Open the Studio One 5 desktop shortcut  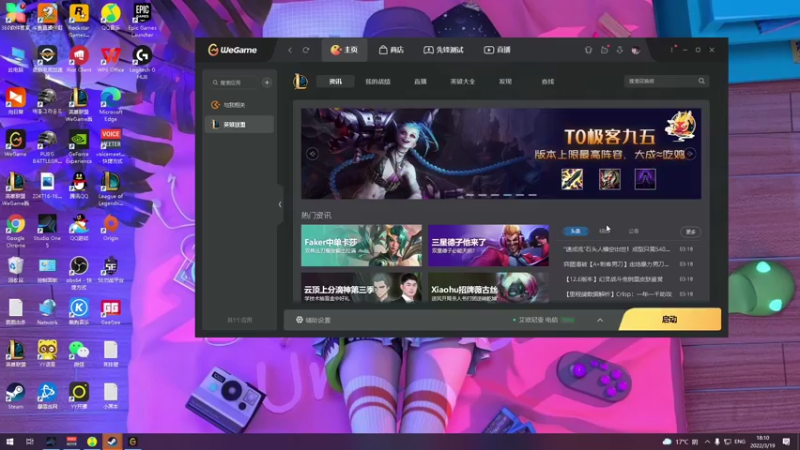click(47, 231)
